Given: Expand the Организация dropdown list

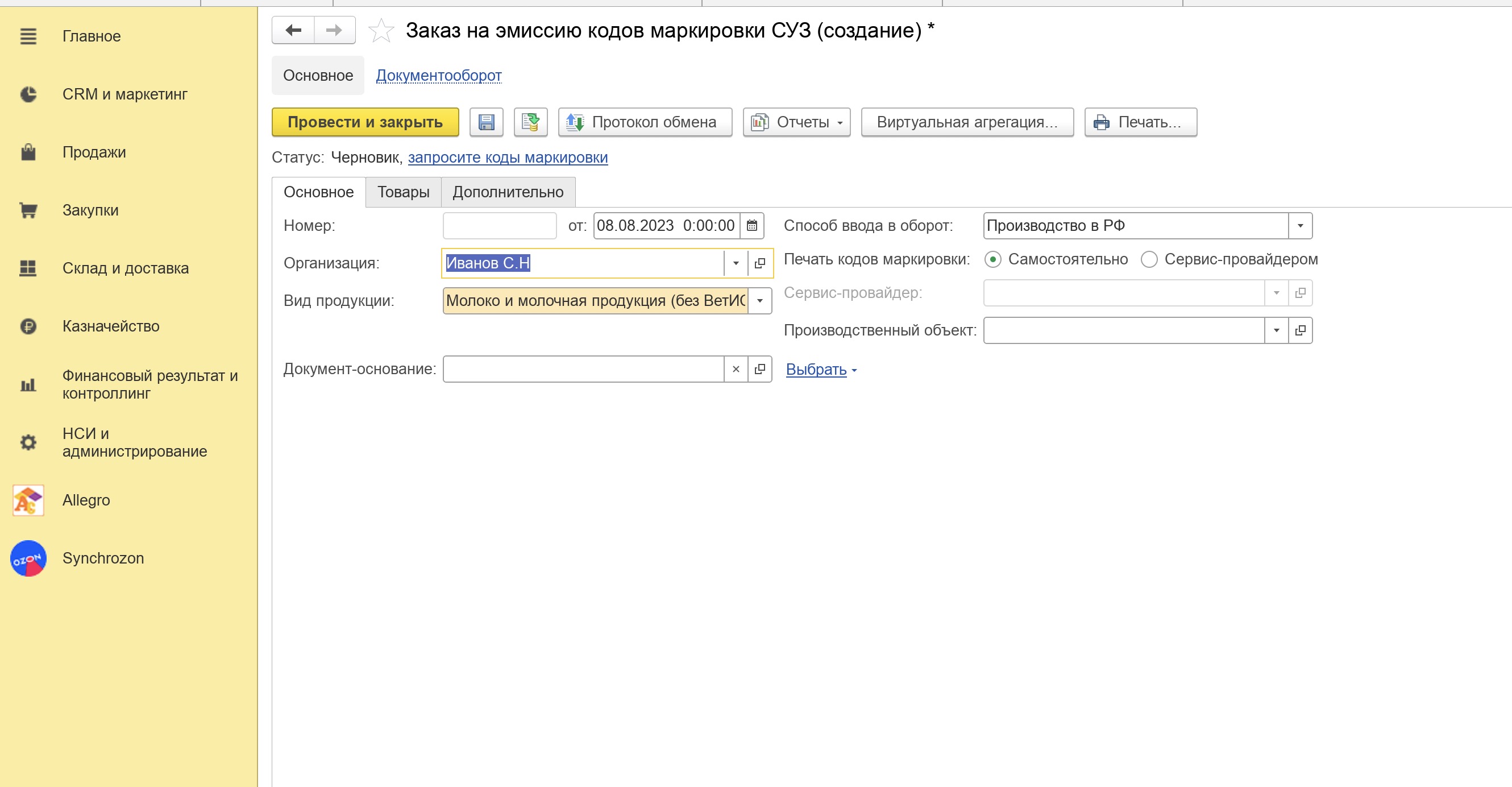Looking at the screenshot, I should [x=736, y=263].
